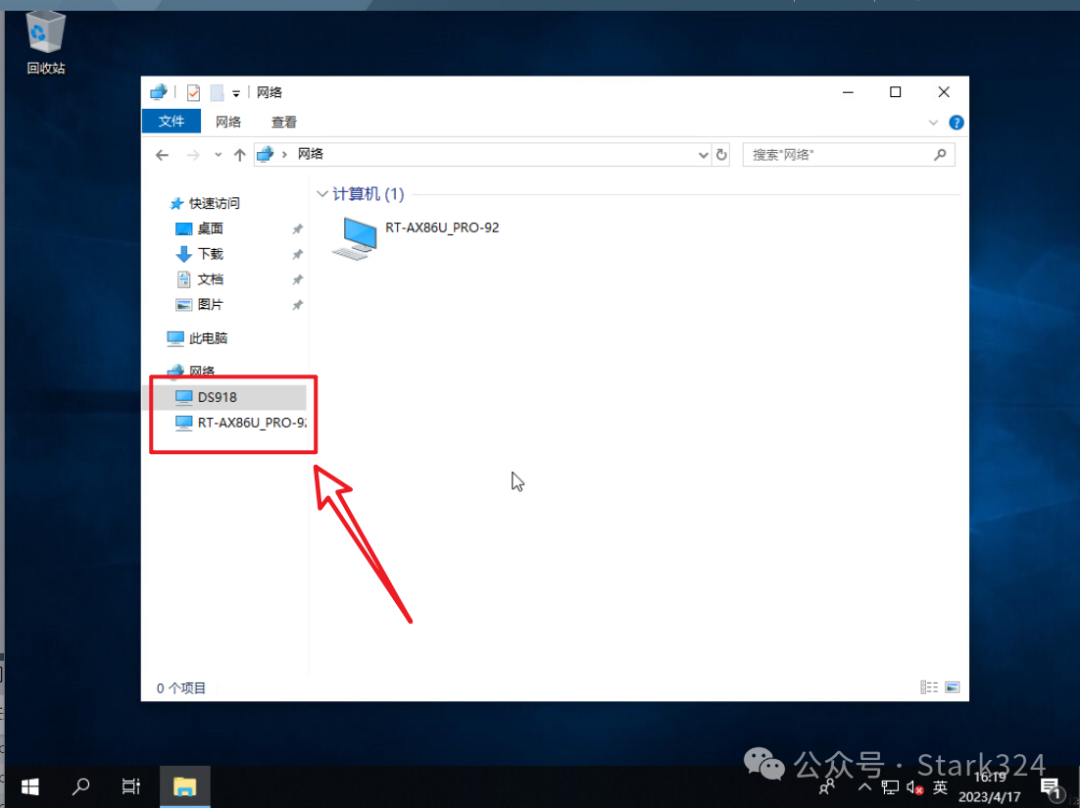Image resolution: width=1080 pixels, height=808 pixels.
Task: Click the pin icon next to 桌面
Action: point(298,229)
